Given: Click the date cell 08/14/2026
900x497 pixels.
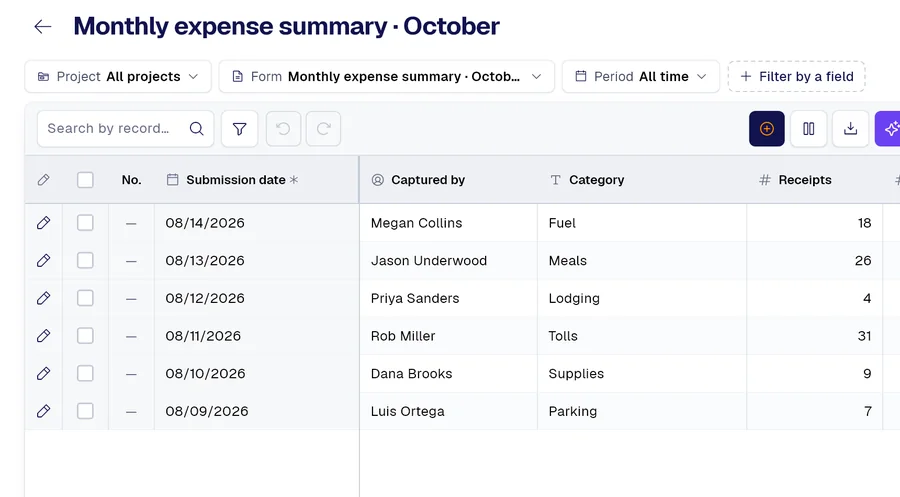Looking at the screenshot, I should coord(257,223).
